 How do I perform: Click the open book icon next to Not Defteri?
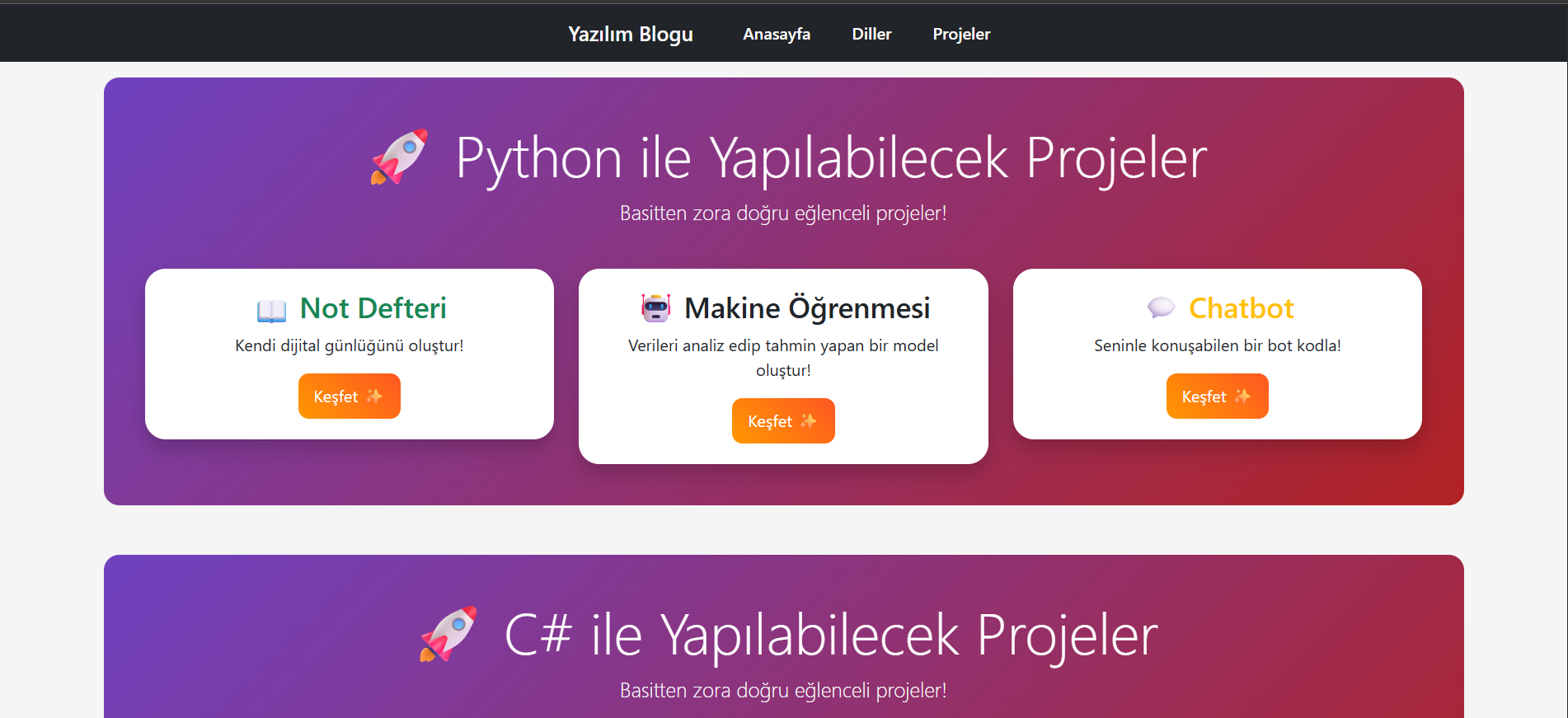(271, 310)
